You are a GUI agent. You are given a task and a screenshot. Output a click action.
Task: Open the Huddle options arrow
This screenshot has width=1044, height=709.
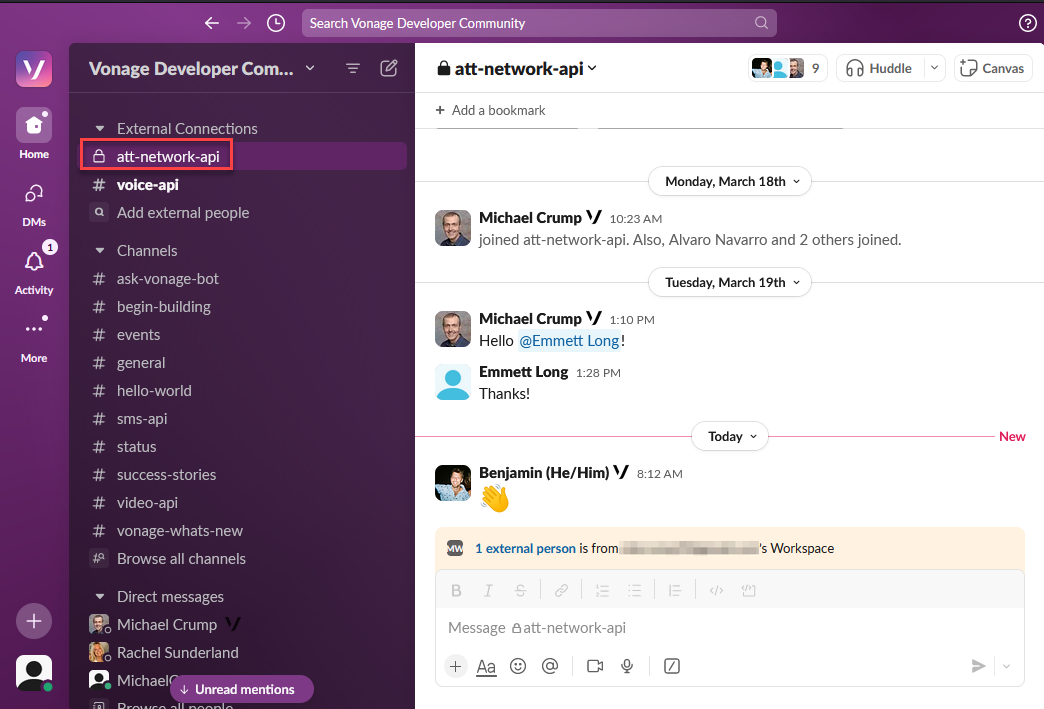932,68
